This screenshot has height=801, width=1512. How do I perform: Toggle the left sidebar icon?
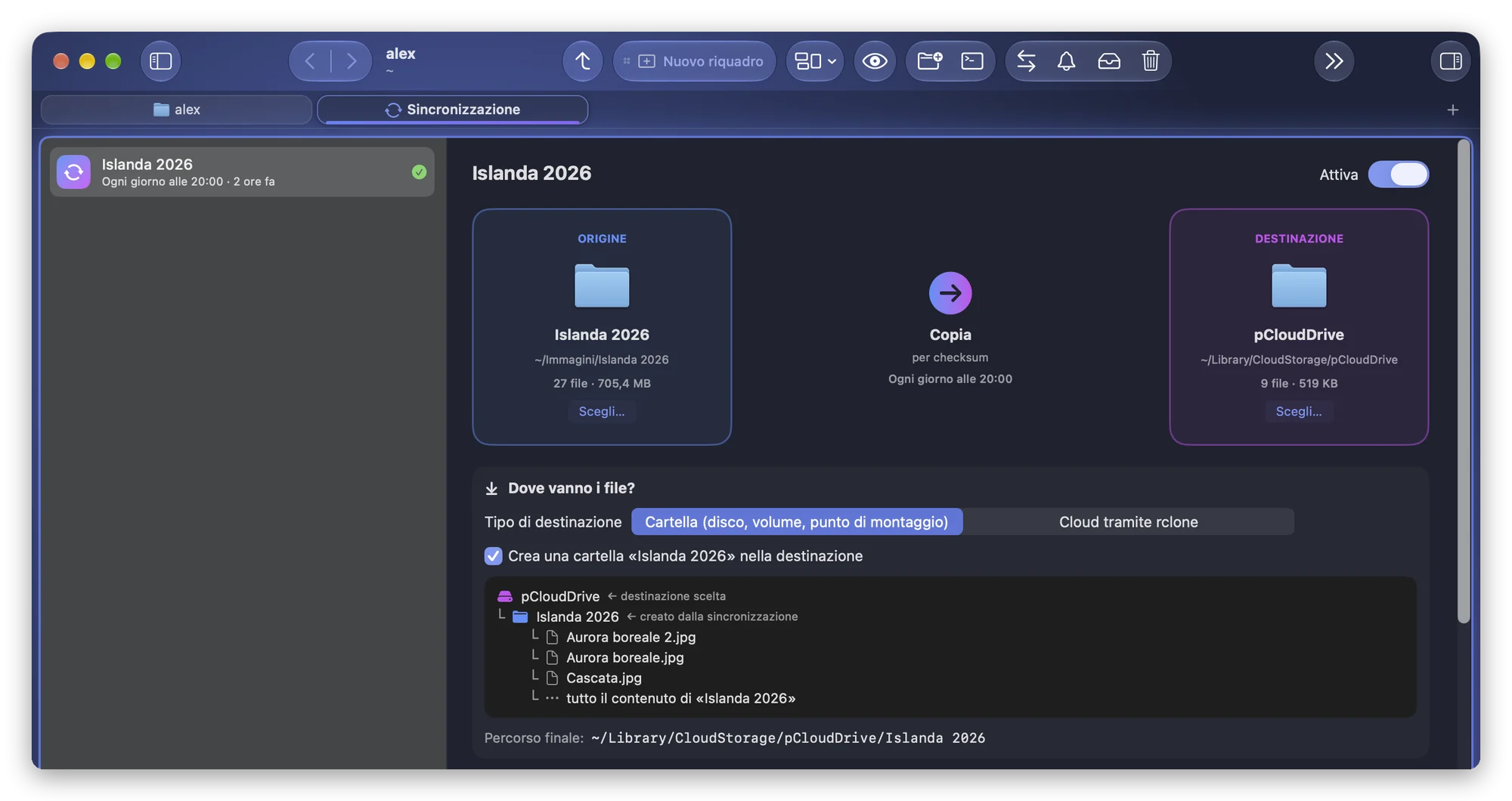[x=160, y=61]
